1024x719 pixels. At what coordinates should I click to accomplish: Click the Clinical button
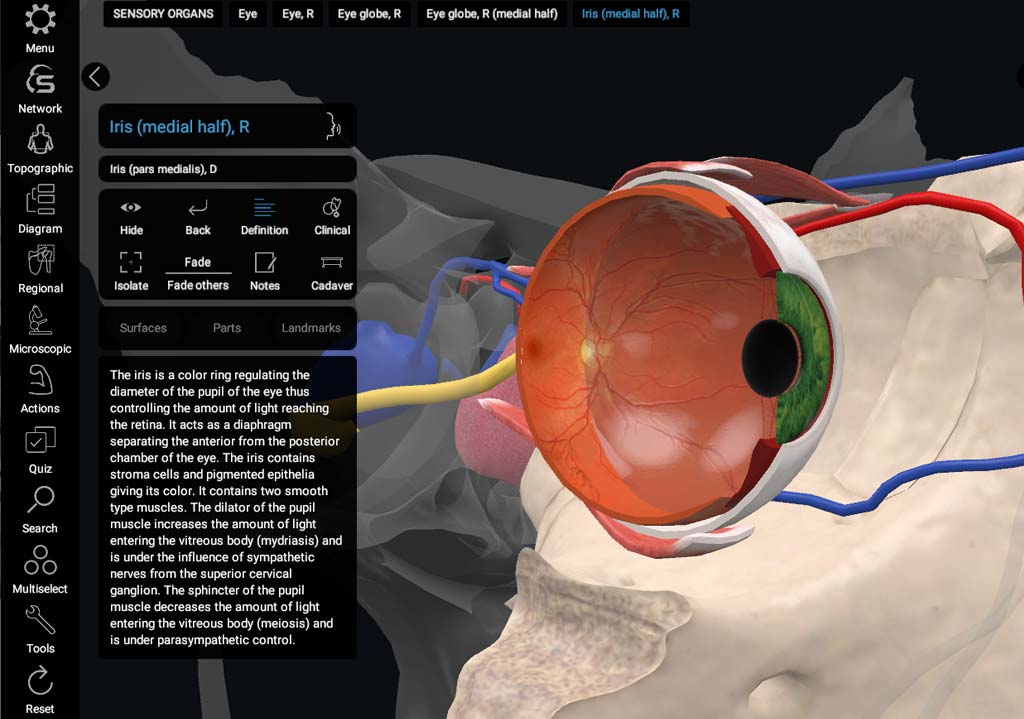(332, 216)
